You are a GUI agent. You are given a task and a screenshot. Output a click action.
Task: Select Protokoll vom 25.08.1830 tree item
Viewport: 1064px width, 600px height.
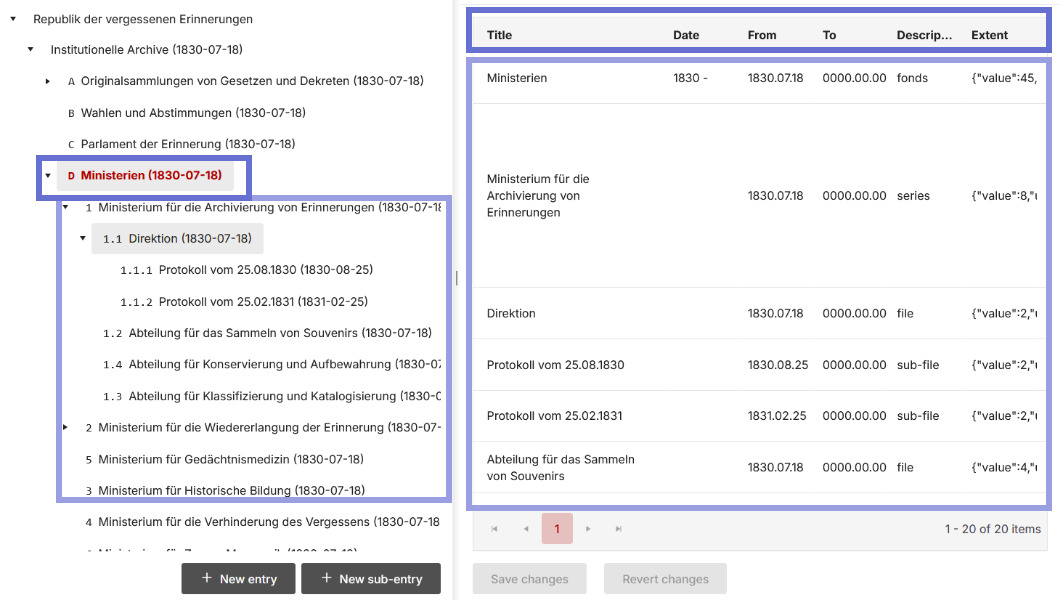265,270
